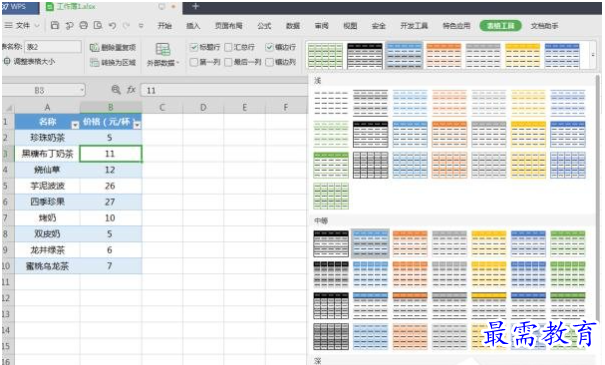Image resolution: width=605 pixels, height=365 pixels.
Task: Tick the 第一列 first column checkbox
Action: [x=194, y=62]
